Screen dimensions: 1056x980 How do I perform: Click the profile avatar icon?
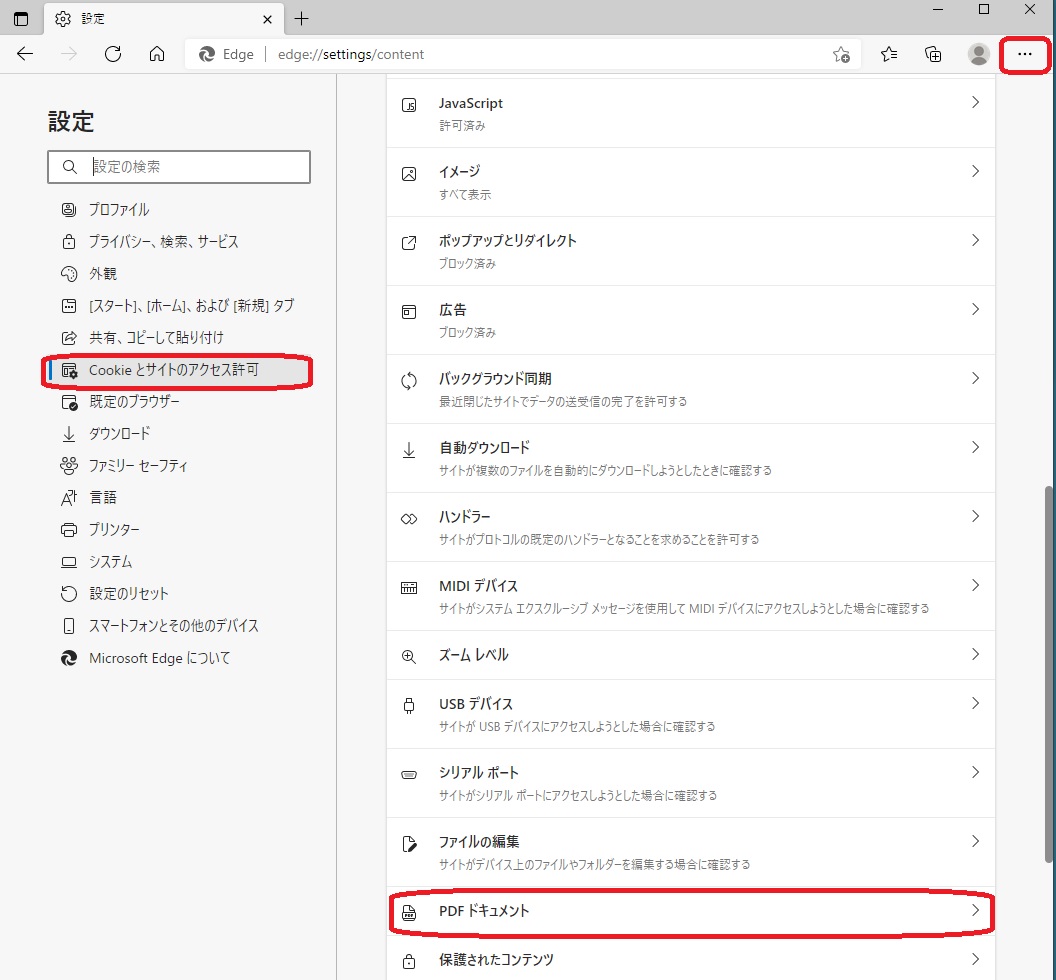click(x=978, y=54)
